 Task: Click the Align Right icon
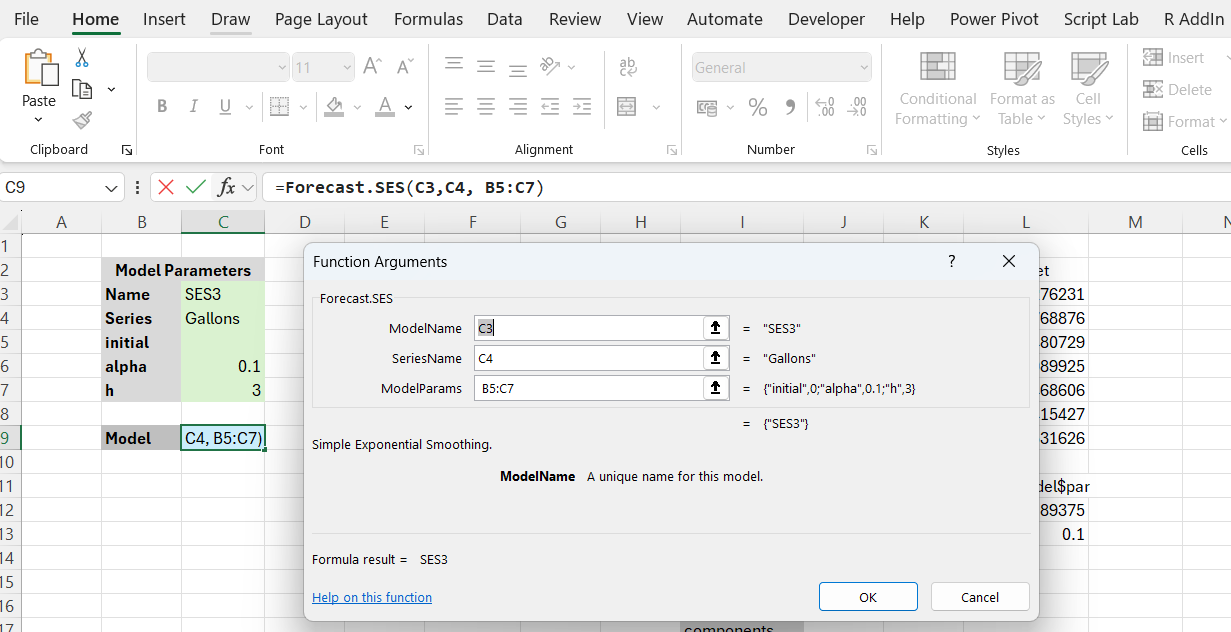point(518,106)
